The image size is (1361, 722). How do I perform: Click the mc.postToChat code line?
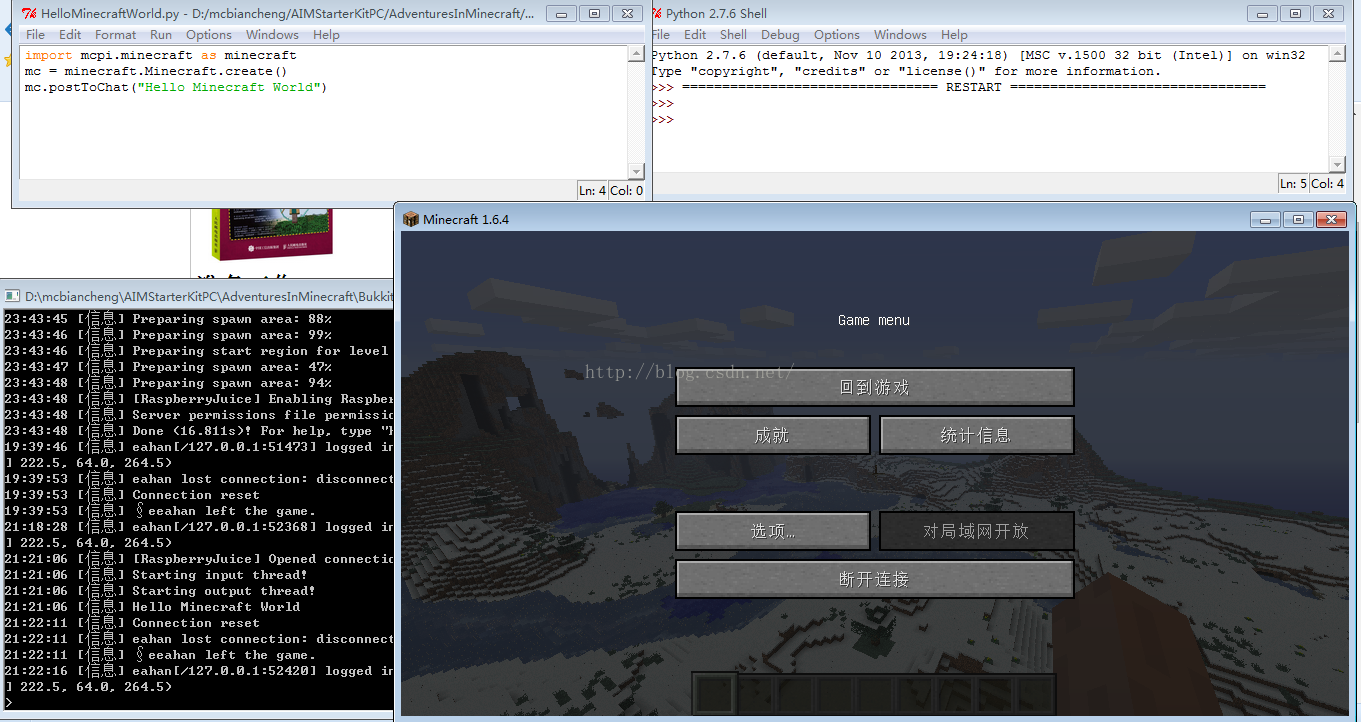[176, 87]
